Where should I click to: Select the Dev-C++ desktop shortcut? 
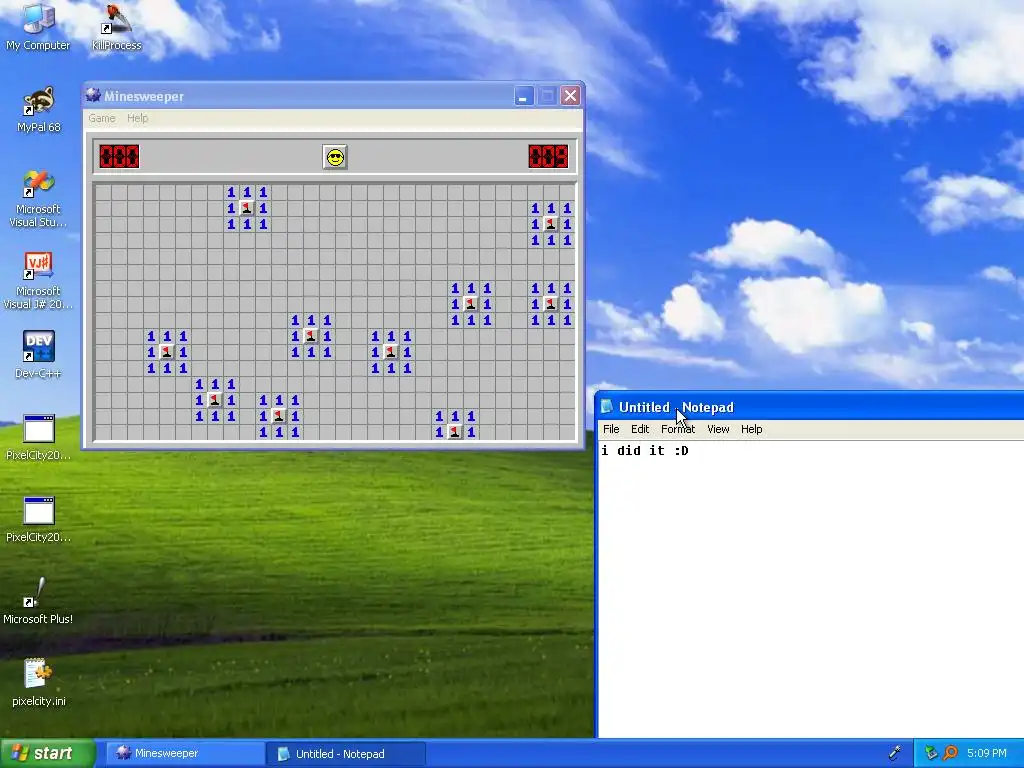[39, 355]
